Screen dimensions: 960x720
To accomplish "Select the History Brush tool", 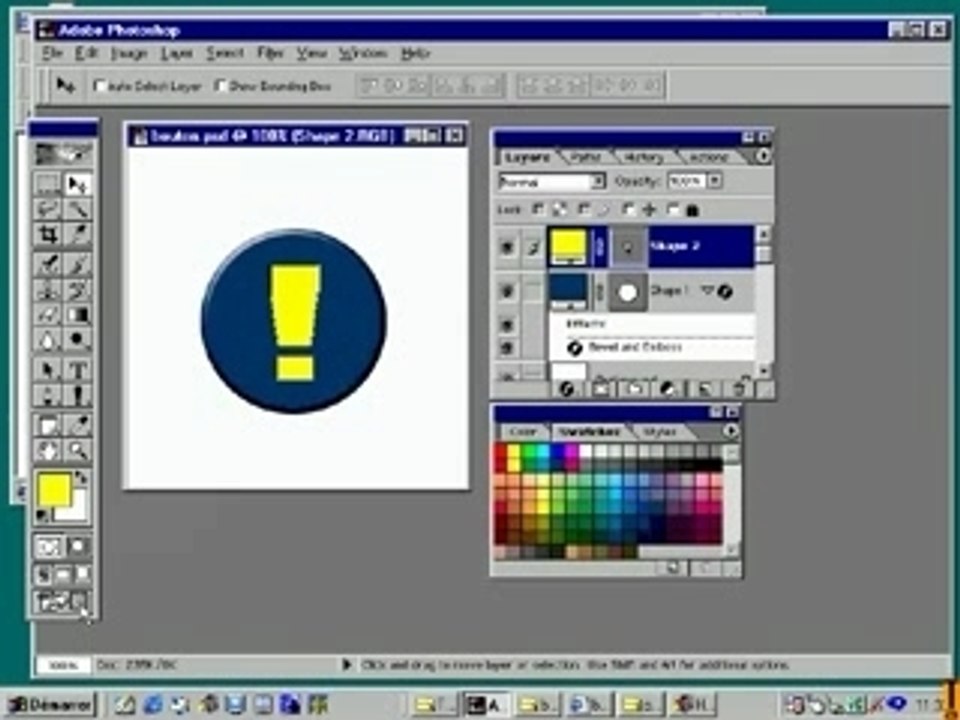I will pyautogui.click(x=78, y=289).
